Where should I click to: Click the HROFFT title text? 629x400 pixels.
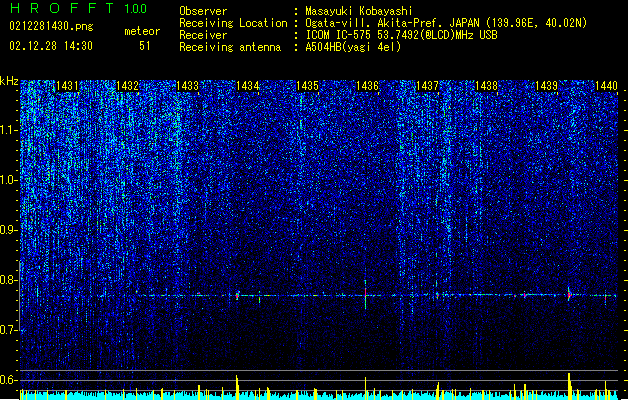click(63, 8)
